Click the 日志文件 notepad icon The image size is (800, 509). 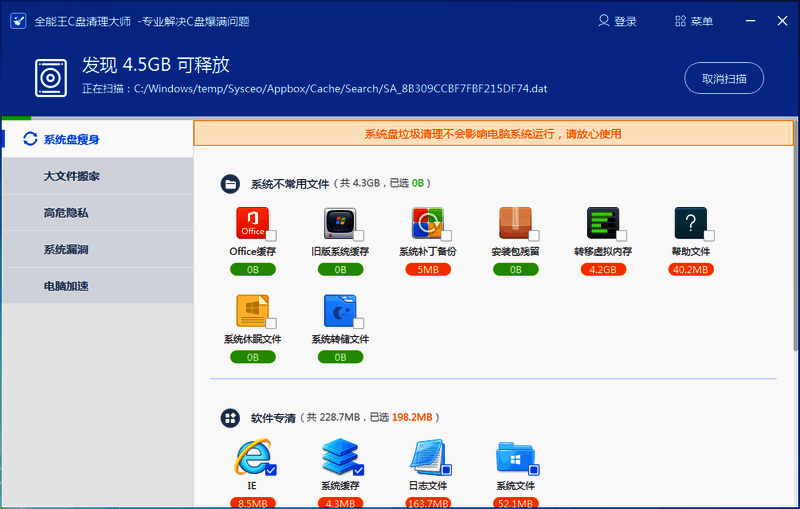pyautogui.click(x=428, y=456)
